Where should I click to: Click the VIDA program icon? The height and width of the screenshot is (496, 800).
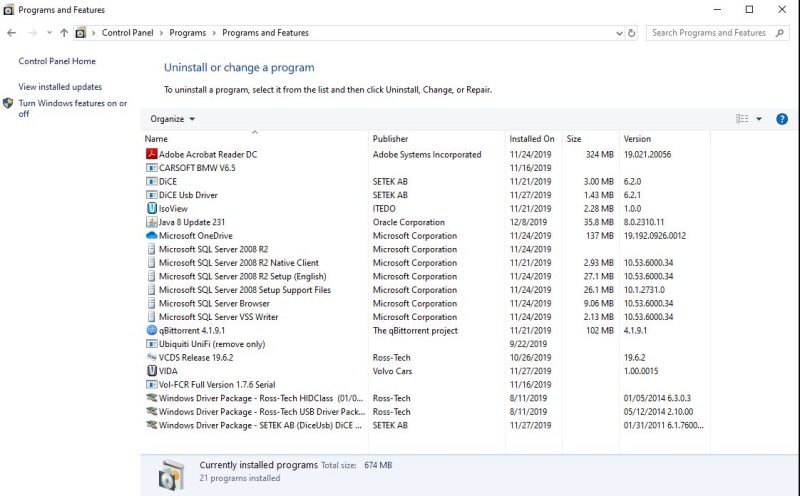click(152, 371)
